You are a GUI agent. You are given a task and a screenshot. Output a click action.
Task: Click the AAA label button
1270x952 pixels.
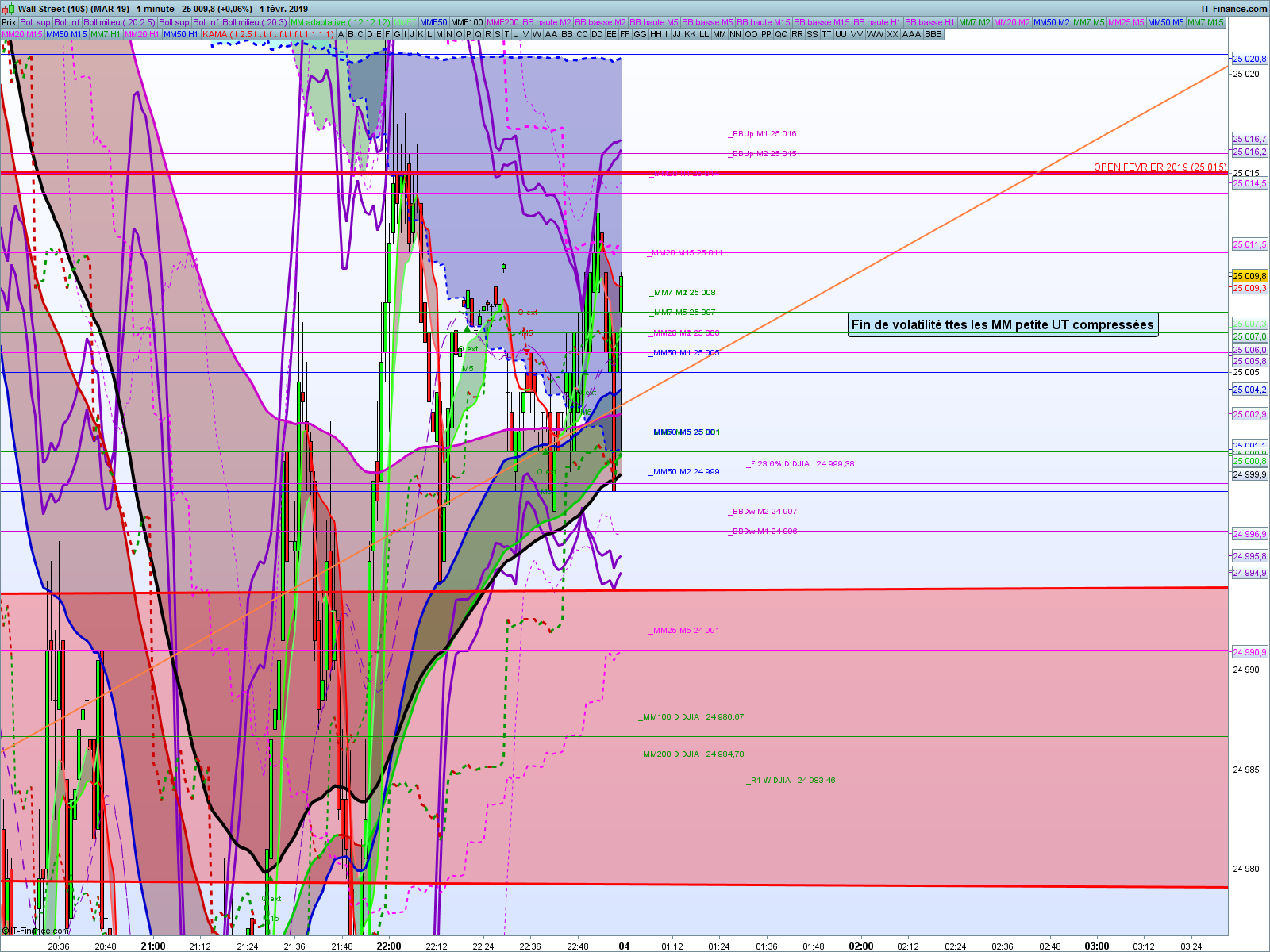[x=911, y=34]
